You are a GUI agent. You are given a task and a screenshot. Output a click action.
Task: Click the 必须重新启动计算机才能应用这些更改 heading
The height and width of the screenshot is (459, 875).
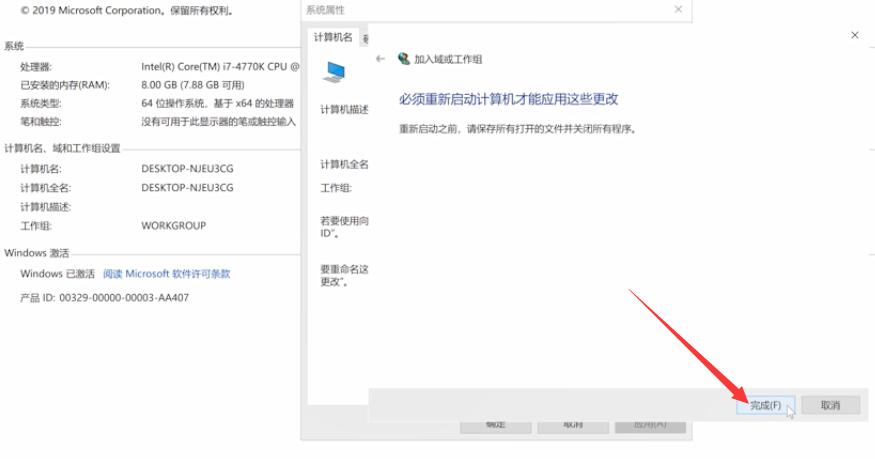pyautogui.click(x=508, y=99)
